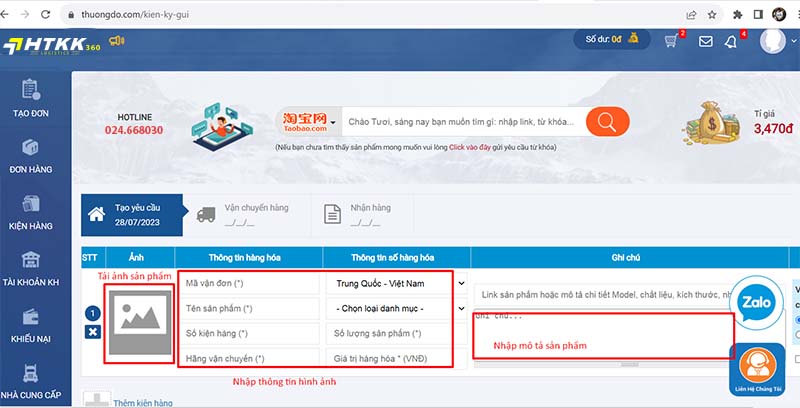Open the Trung Quốc - Việt Nam route dropdown

[397, 283]
